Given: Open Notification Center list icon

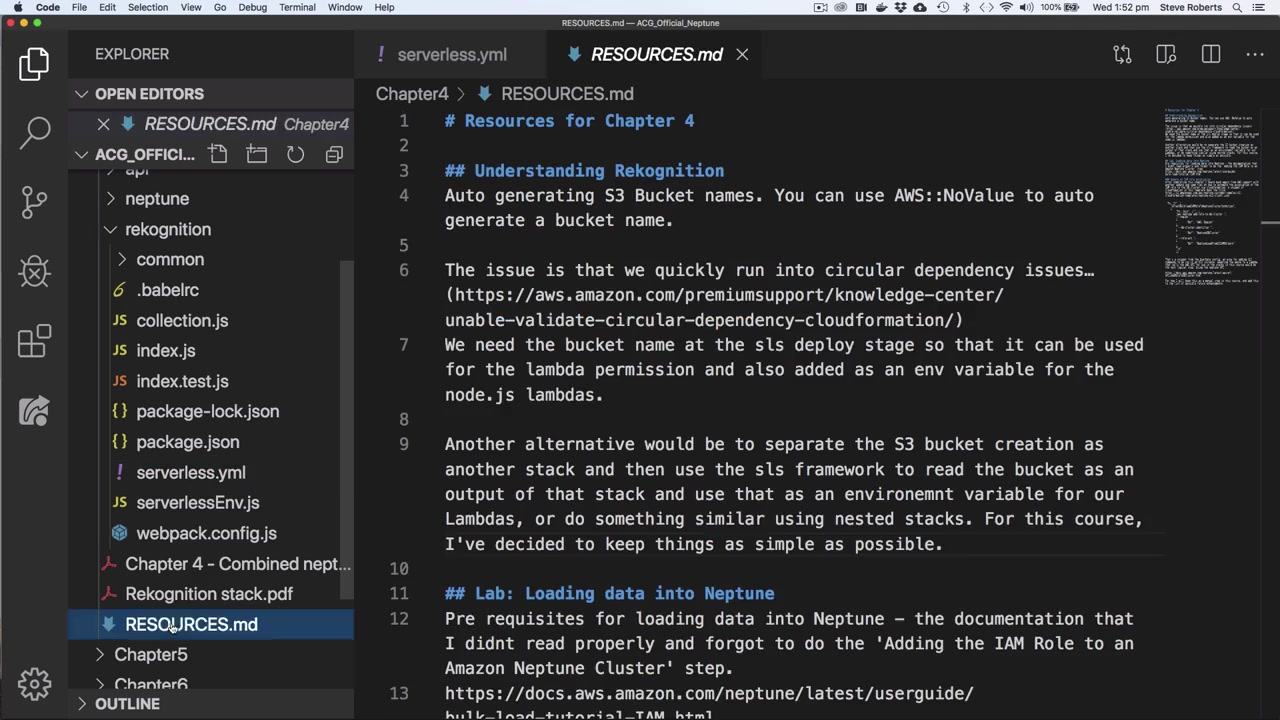Looking at the screenshot, I should pos(1261,7).
